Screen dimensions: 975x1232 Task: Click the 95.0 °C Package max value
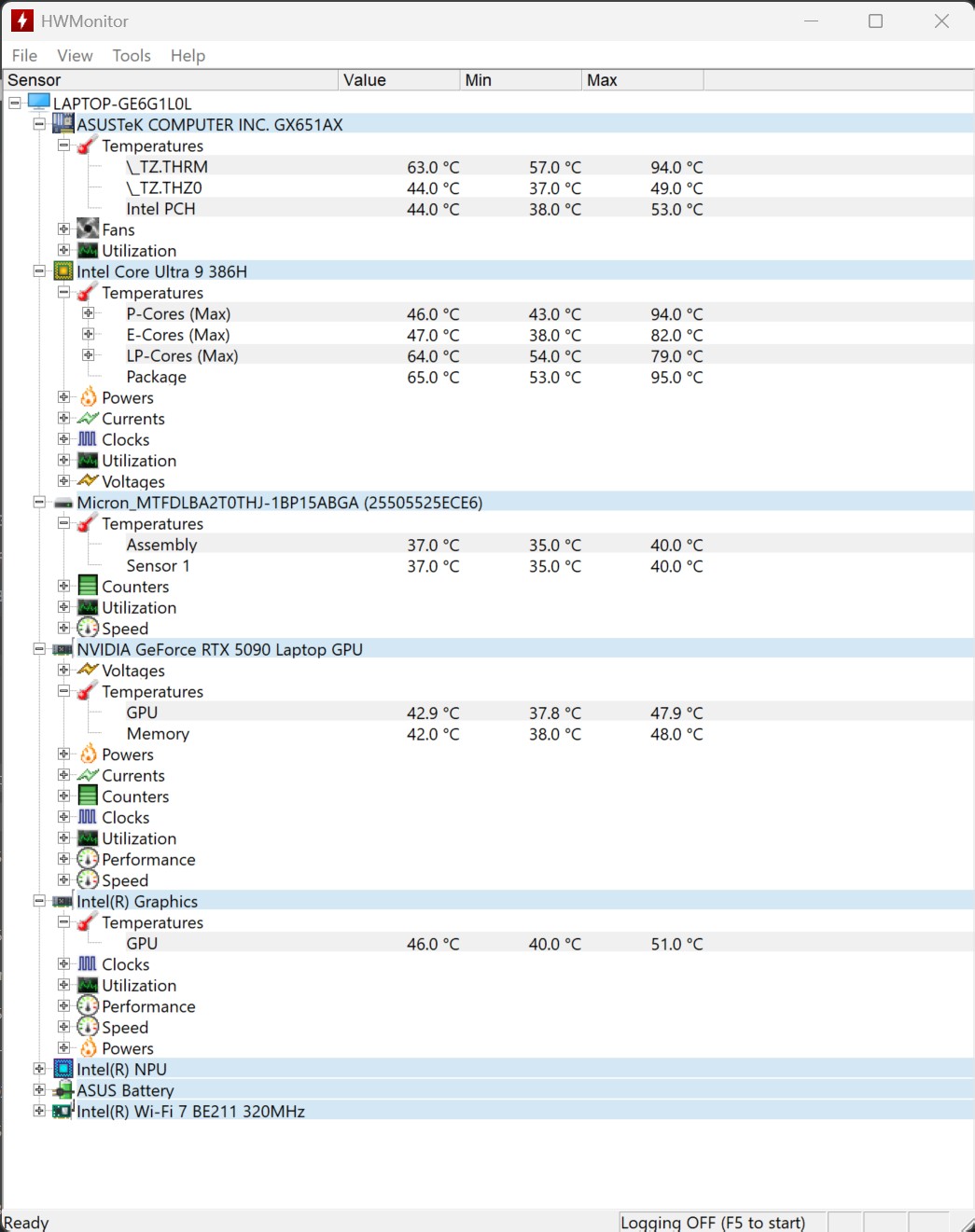676,378
